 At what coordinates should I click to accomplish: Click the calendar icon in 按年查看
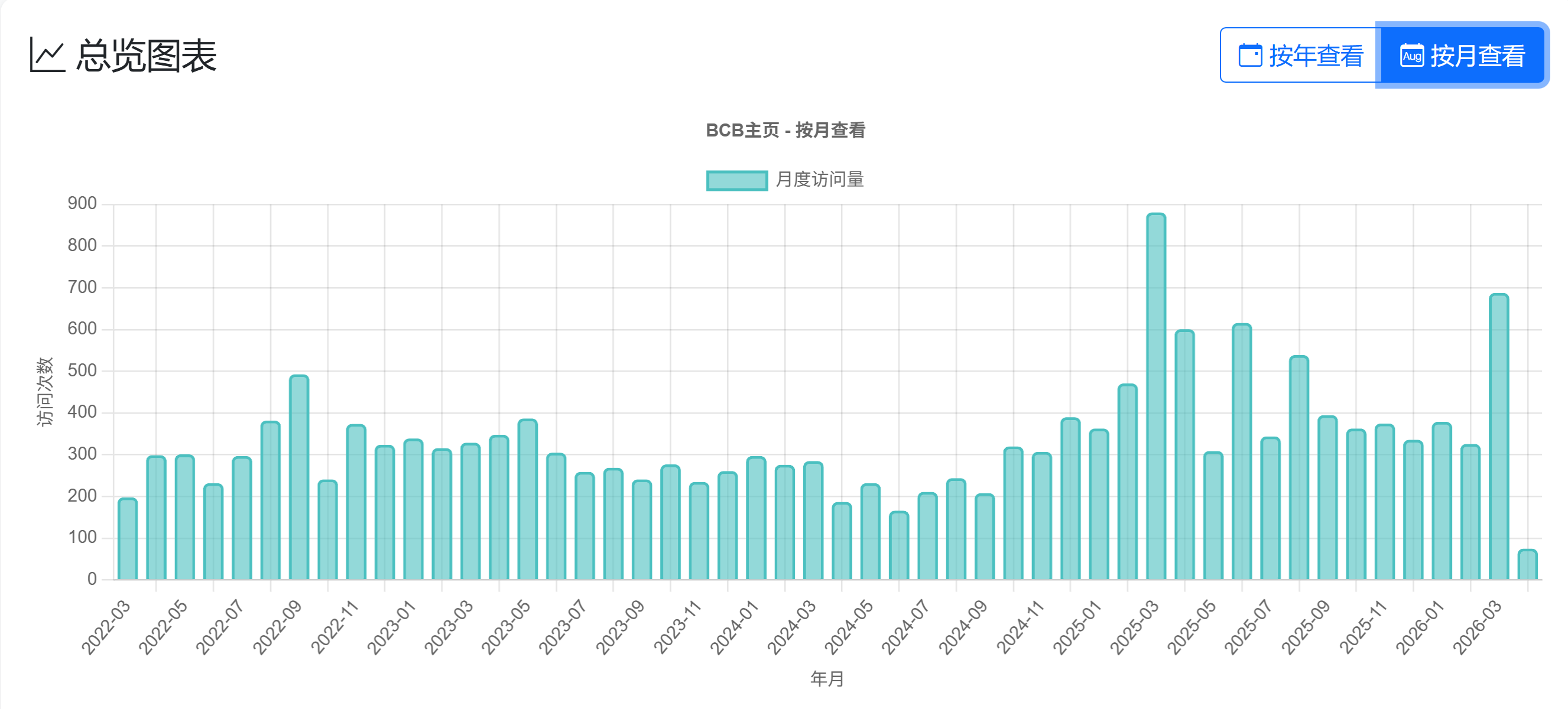point(1250,56)
